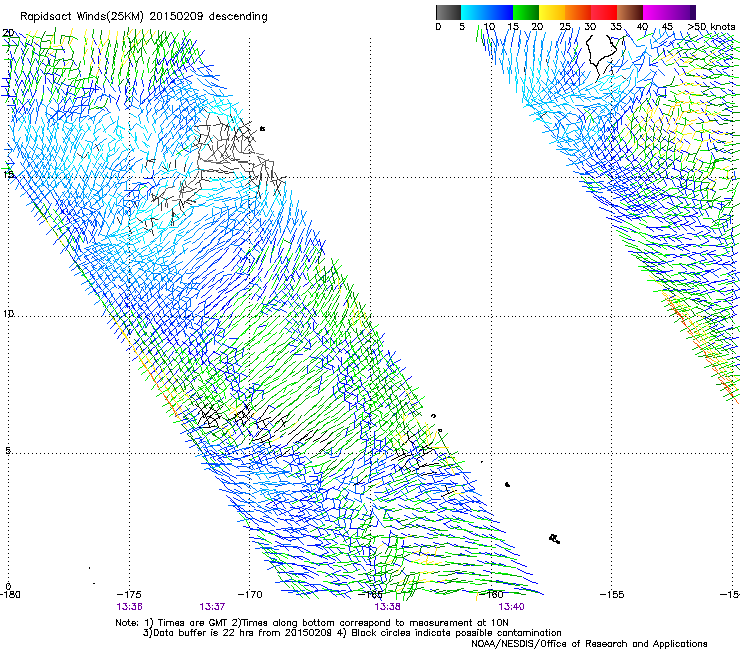
Task: Click the magenta 40-45 knots legend segment
Action: (656, 12)
